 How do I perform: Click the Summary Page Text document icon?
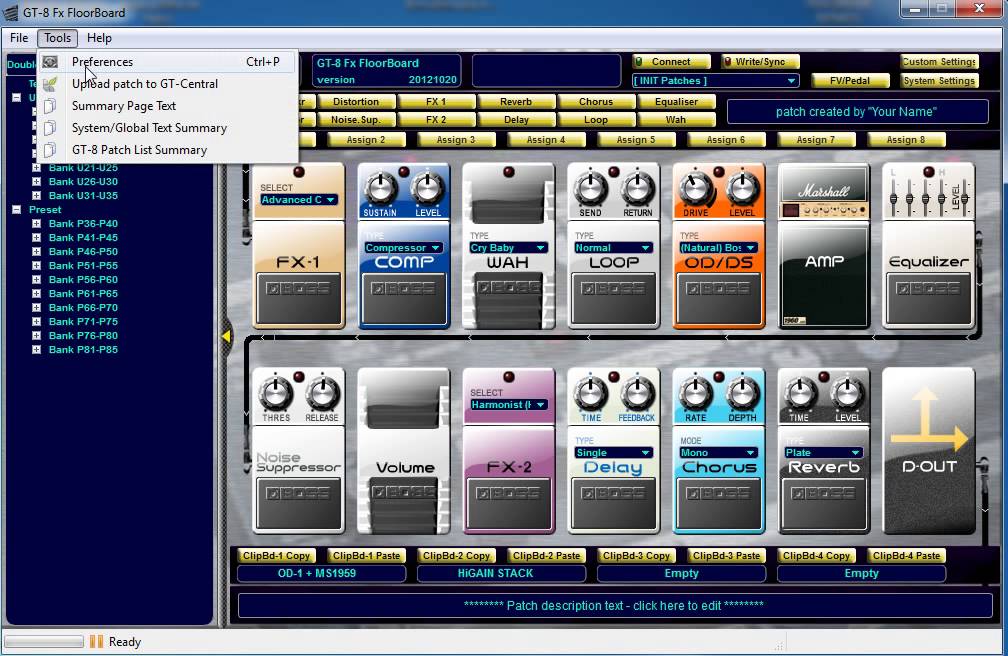(x=50, y=105)
